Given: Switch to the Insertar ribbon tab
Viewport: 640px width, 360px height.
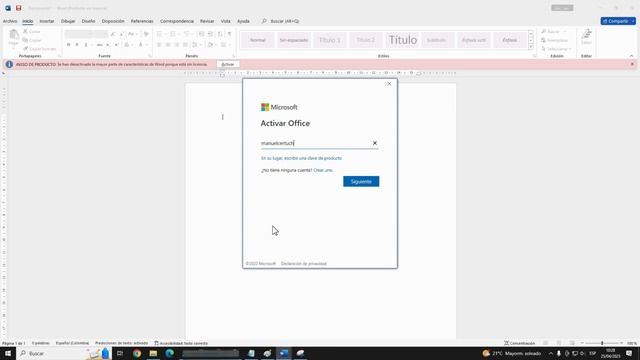Looking at the screenshot, I should pyautogui.click(x=47, y=21).
